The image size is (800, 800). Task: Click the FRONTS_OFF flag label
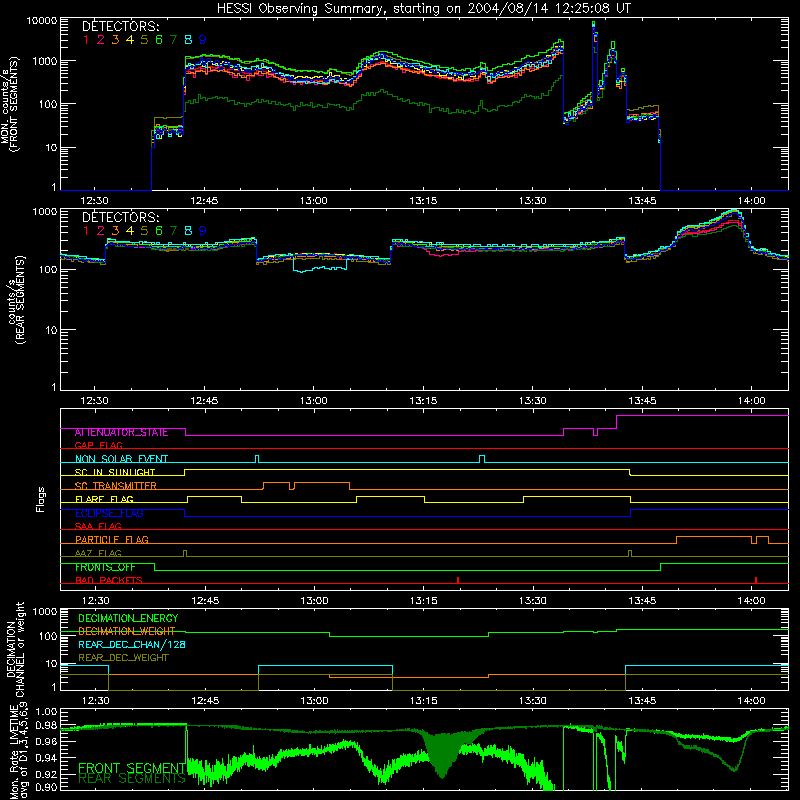(105, 567)
